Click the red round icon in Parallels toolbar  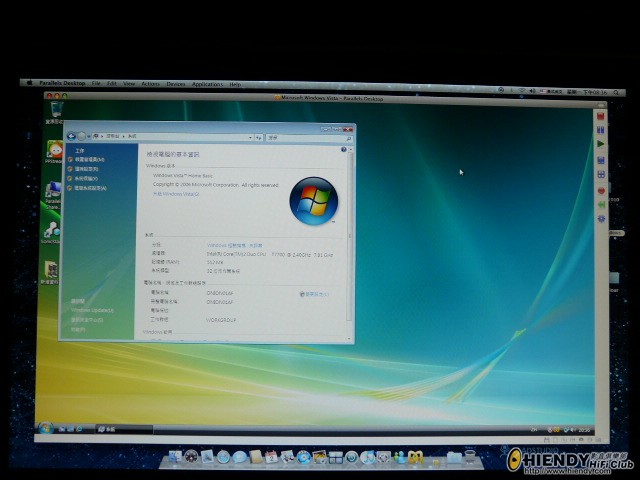(601, 191)
